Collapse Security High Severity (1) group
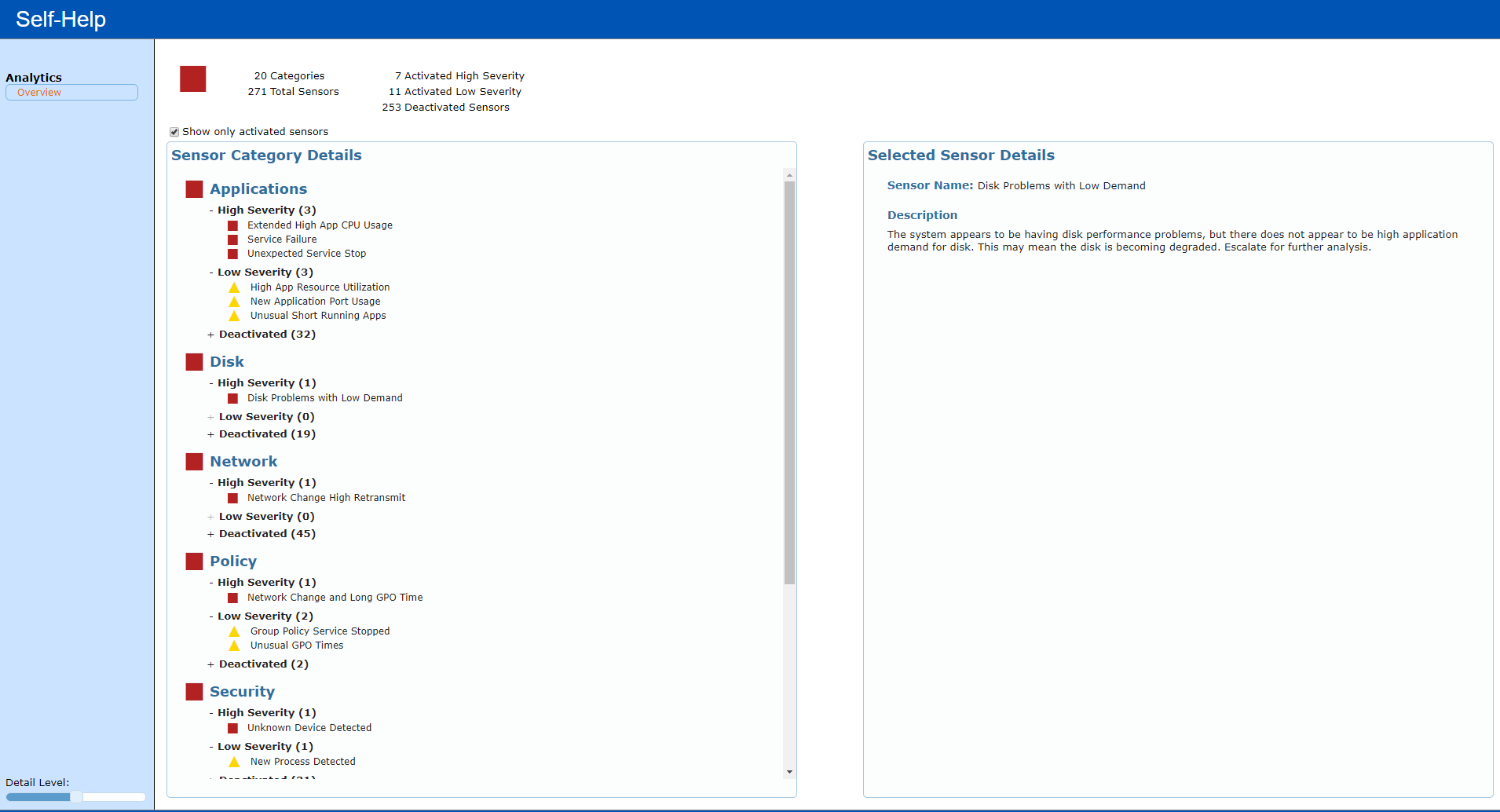Screen dimensions: 1500x812 [211, 713]
